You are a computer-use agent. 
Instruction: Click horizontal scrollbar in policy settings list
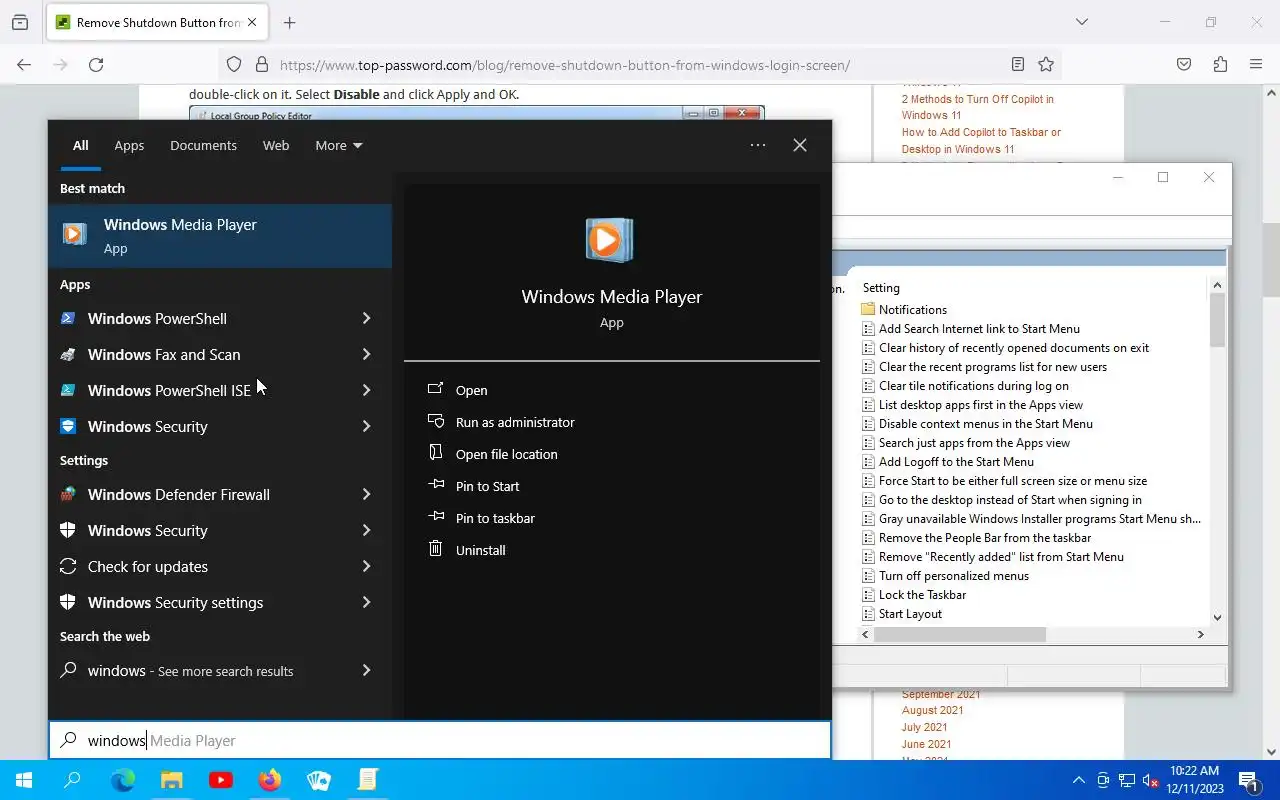click(960, 634)
